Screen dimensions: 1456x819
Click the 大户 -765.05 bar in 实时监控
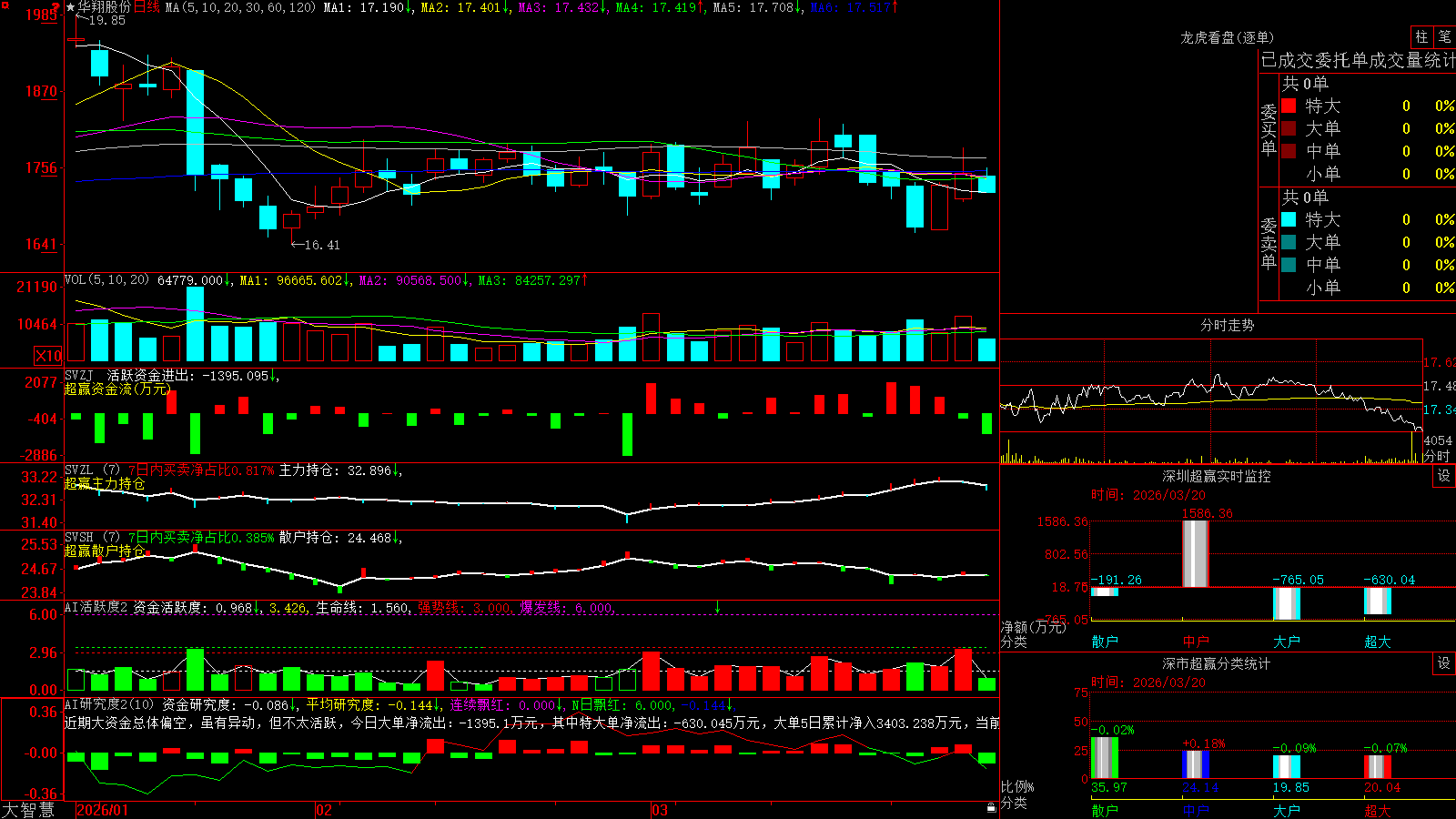[x=1287, y=603]
